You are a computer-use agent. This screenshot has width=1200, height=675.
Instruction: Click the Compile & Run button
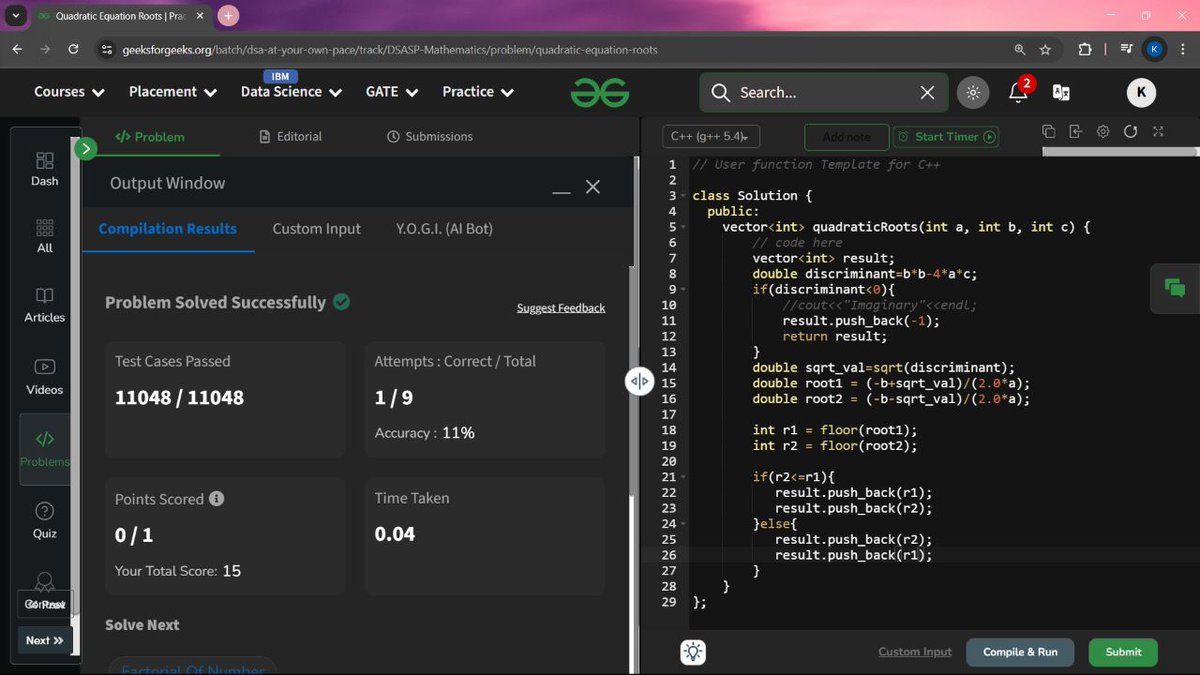[1020, 652]
